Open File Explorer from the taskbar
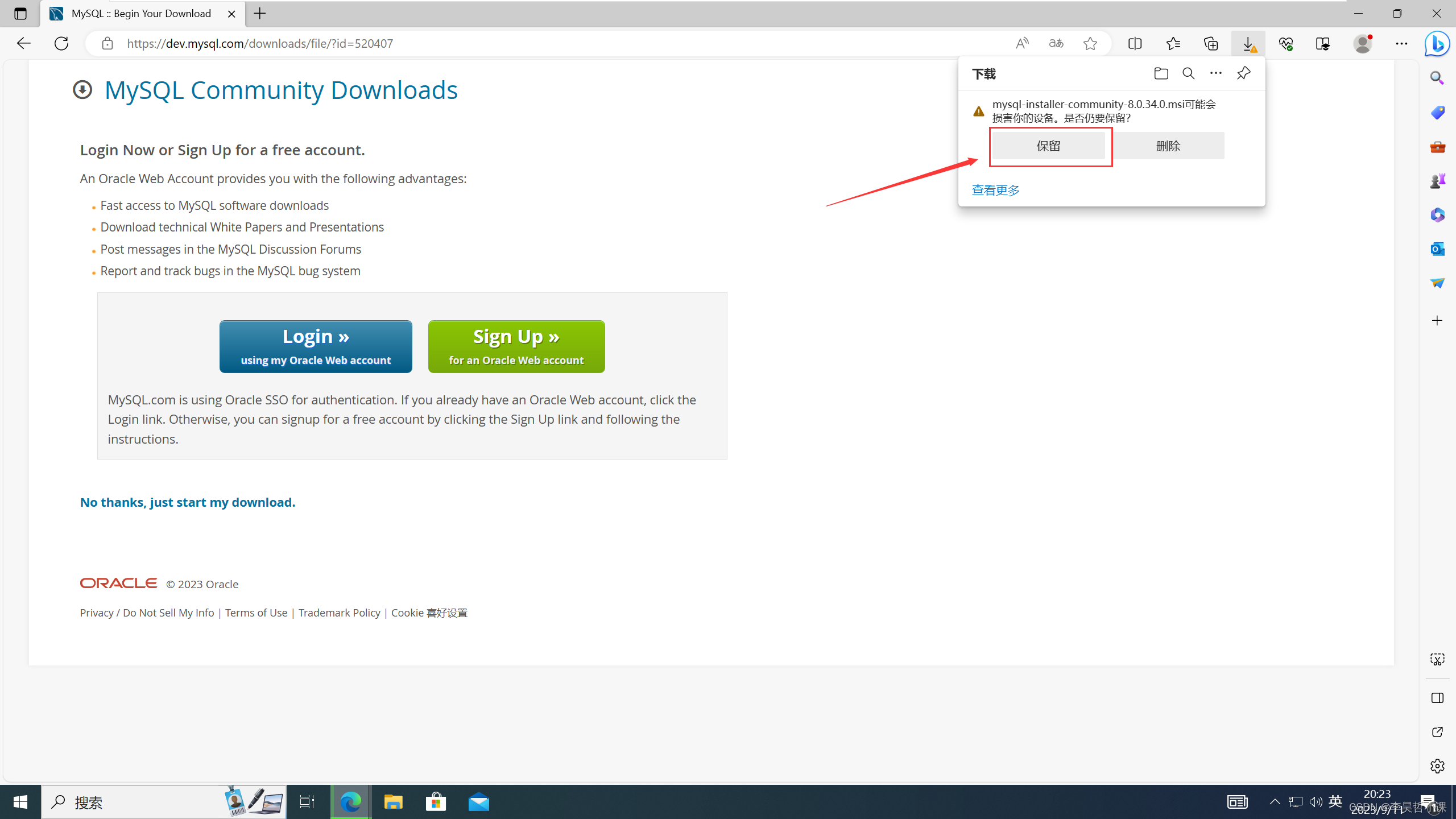This screenshot has width=1456, height=819. (393, 802)
